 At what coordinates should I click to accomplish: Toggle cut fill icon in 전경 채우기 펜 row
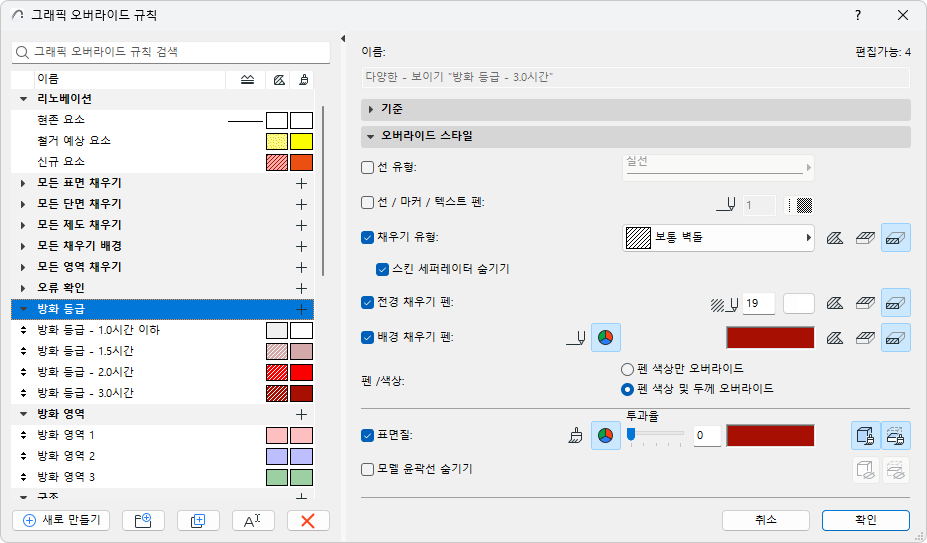pyautogui.click(x=896, y=303)
